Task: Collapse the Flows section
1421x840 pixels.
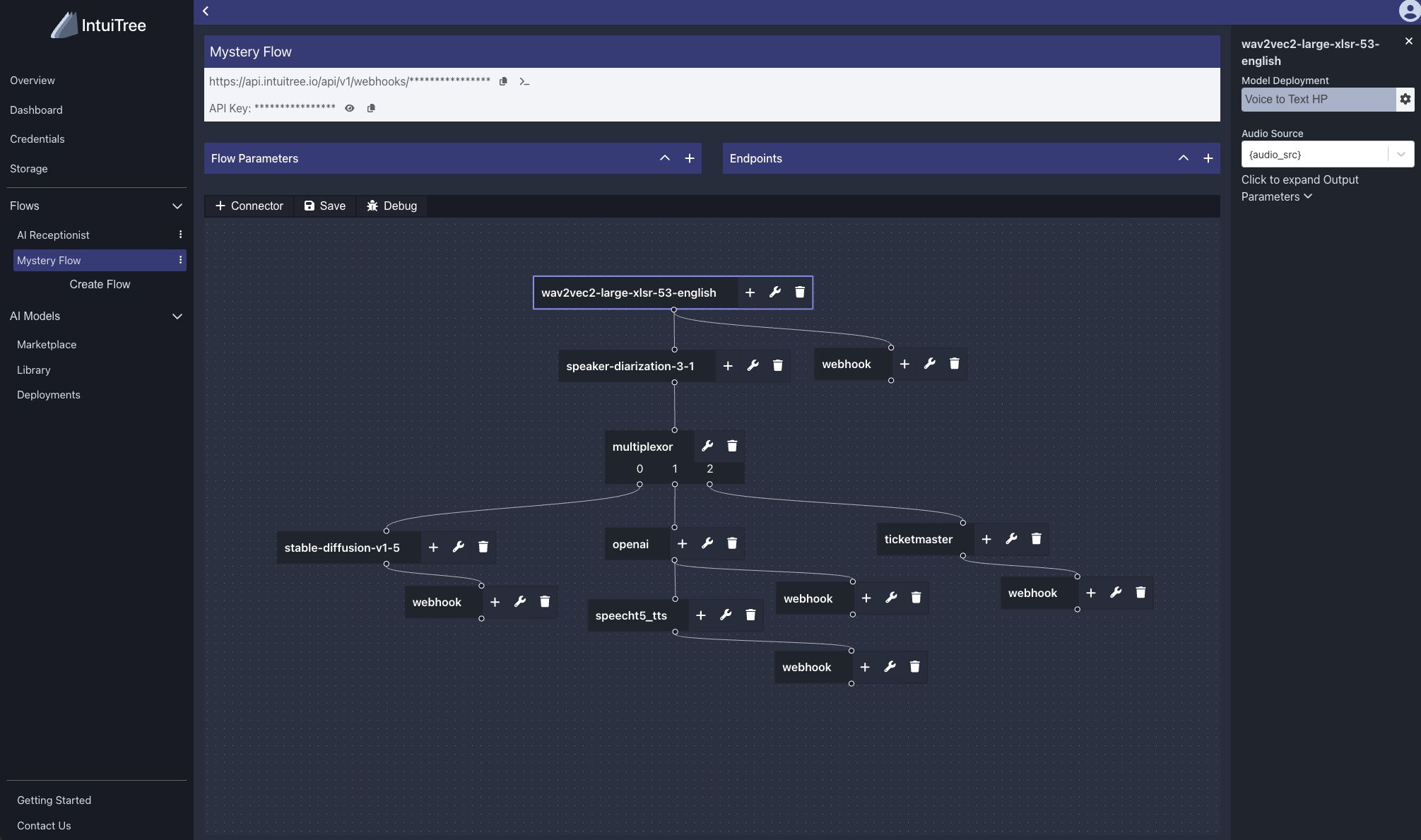Action: coord(177,206)
